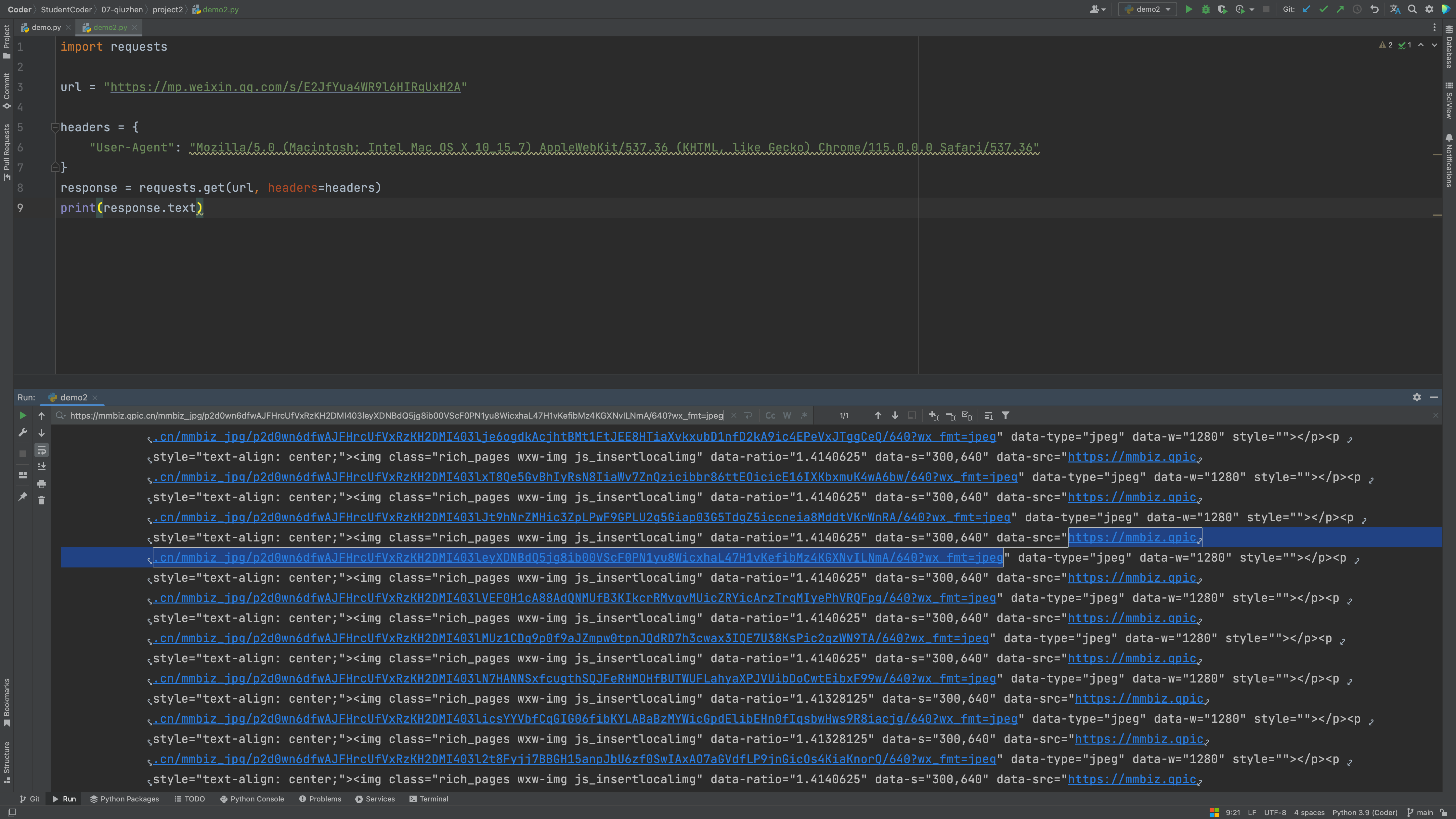1456x819 pixels.
Task: Open Run panel settings gear
Action: [1416, 397]
